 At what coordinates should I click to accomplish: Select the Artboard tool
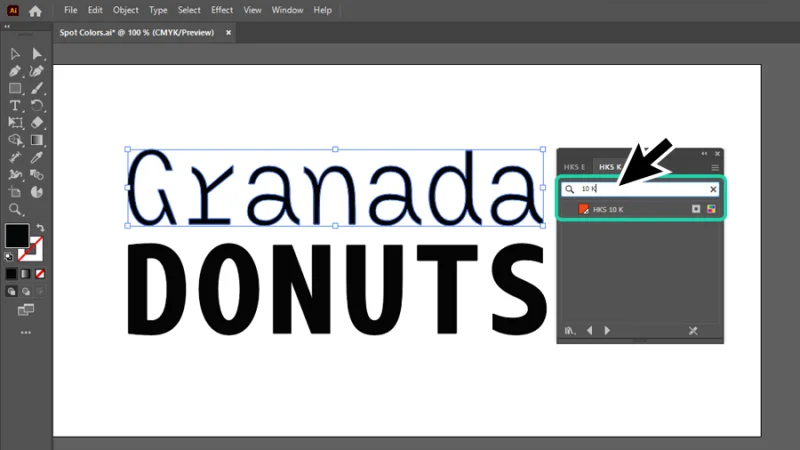point(15,192)
